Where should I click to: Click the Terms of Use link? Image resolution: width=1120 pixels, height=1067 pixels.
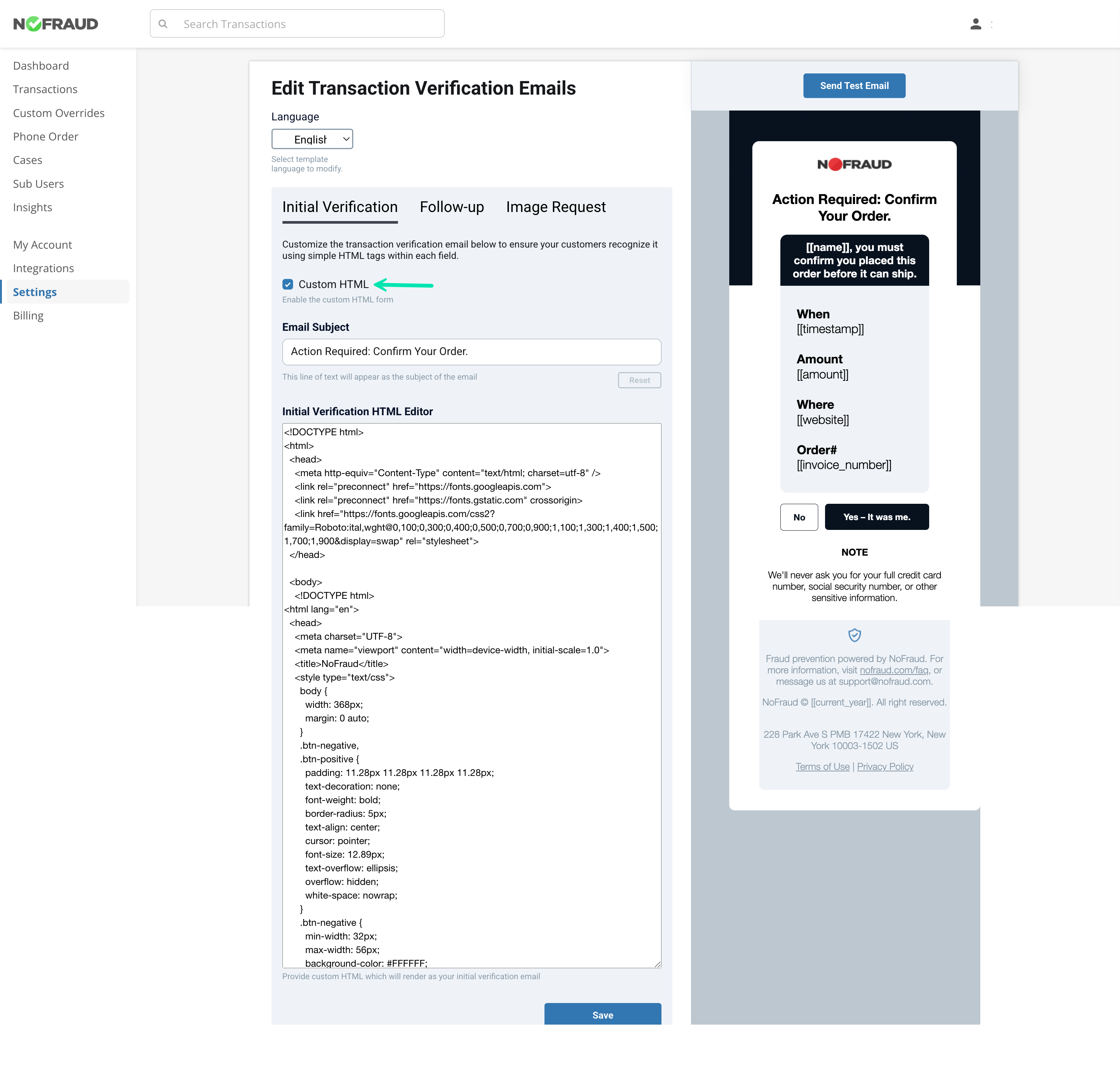[x=822, y=767]
